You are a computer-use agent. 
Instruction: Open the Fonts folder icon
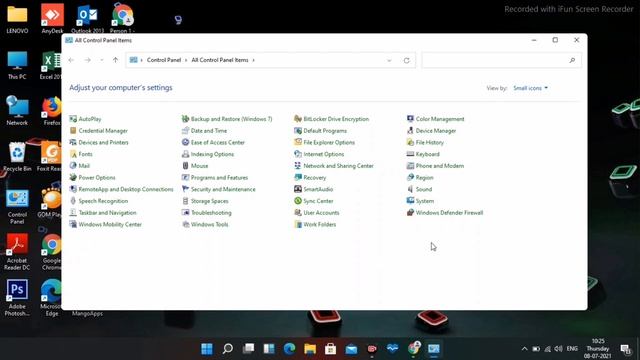point(73,154)
